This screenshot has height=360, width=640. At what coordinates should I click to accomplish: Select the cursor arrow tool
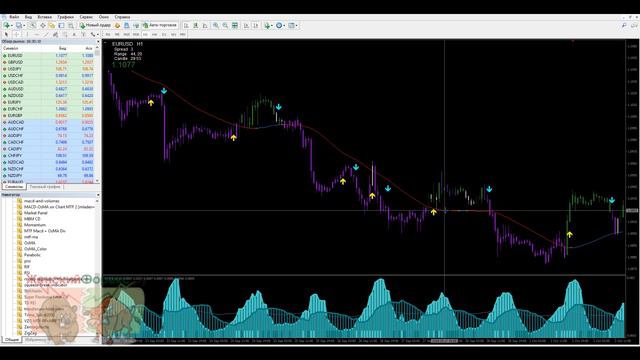pyautogui.click(x=6, y=34)
